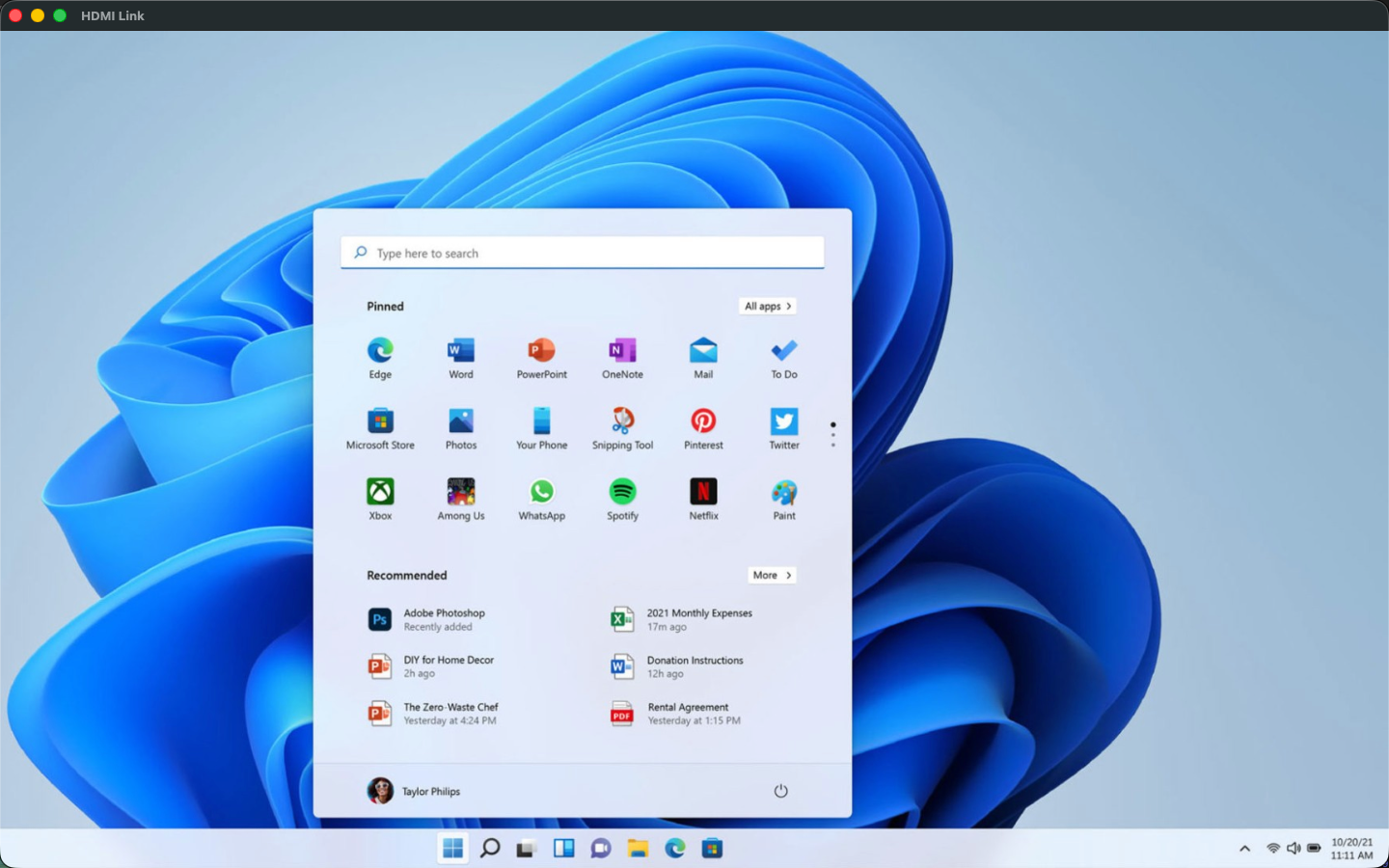Launch the Twitter app
The height and width of the screenshot is (868, 1389).
coord(784,429)
